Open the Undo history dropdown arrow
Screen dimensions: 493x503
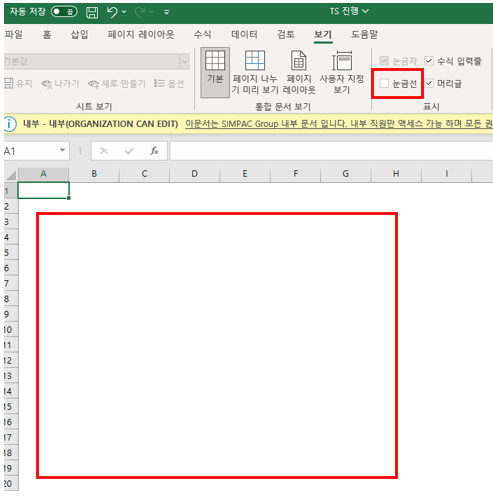124,12
